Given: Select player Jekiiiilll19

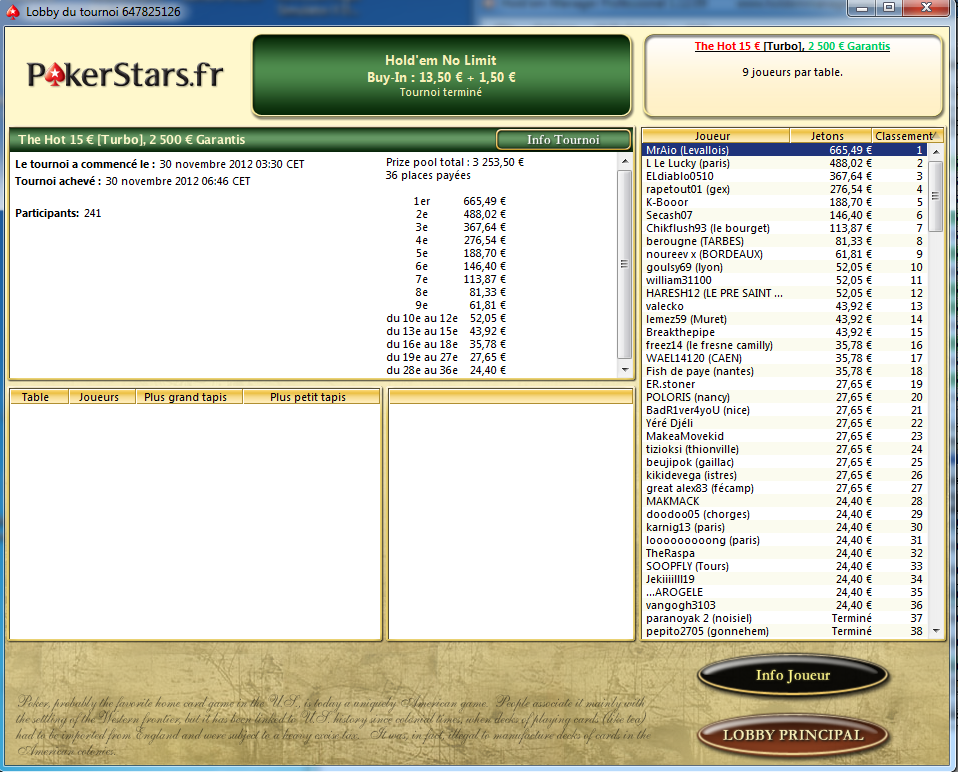Looking at the screenshot, I should click(x=785, y=580).
